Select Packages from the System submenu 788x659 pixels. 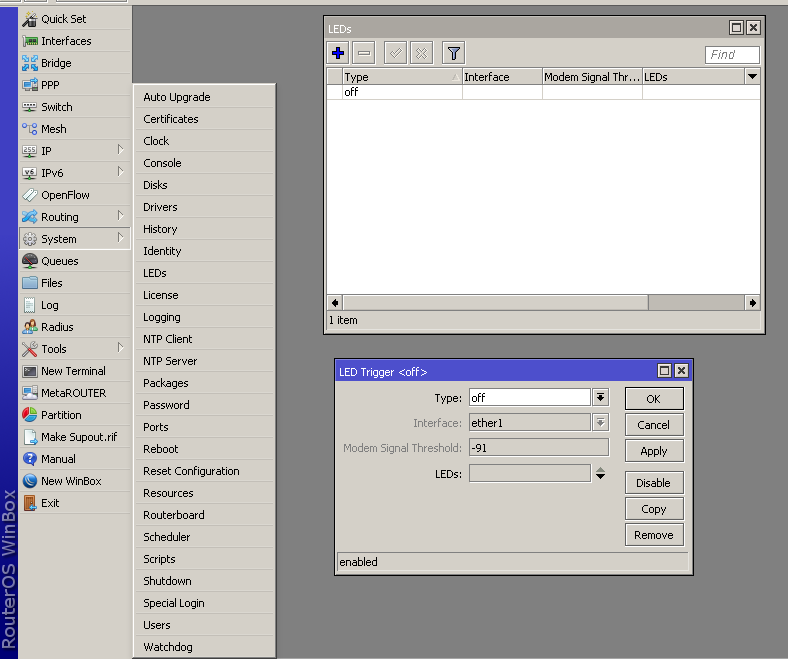click(165, 383)
